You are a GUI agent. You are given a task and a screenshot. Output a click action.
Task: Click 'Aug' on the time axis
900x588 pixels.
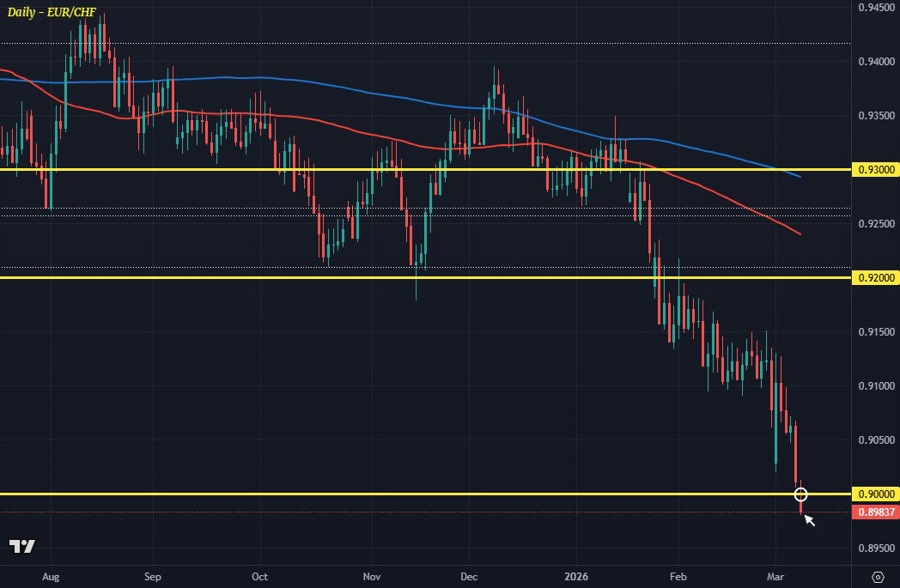point(51,577)
